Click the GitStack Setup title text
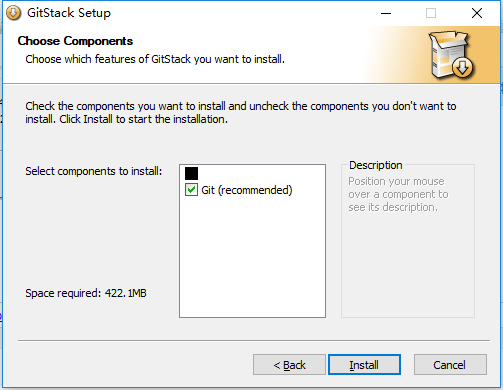503x390 pixels. point(69,13)
